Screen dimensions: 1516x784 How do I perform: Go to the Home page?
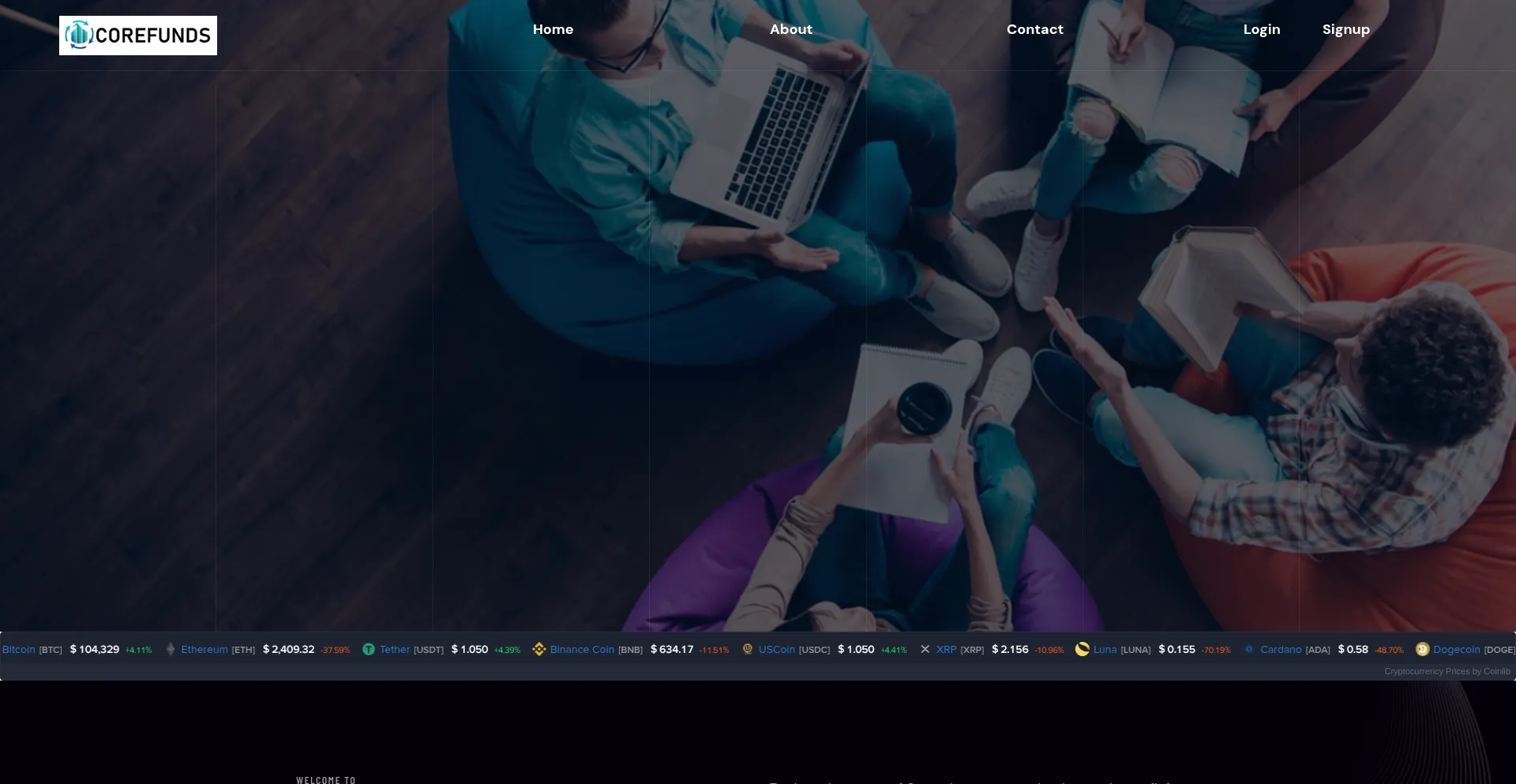(x=553, y=29)
